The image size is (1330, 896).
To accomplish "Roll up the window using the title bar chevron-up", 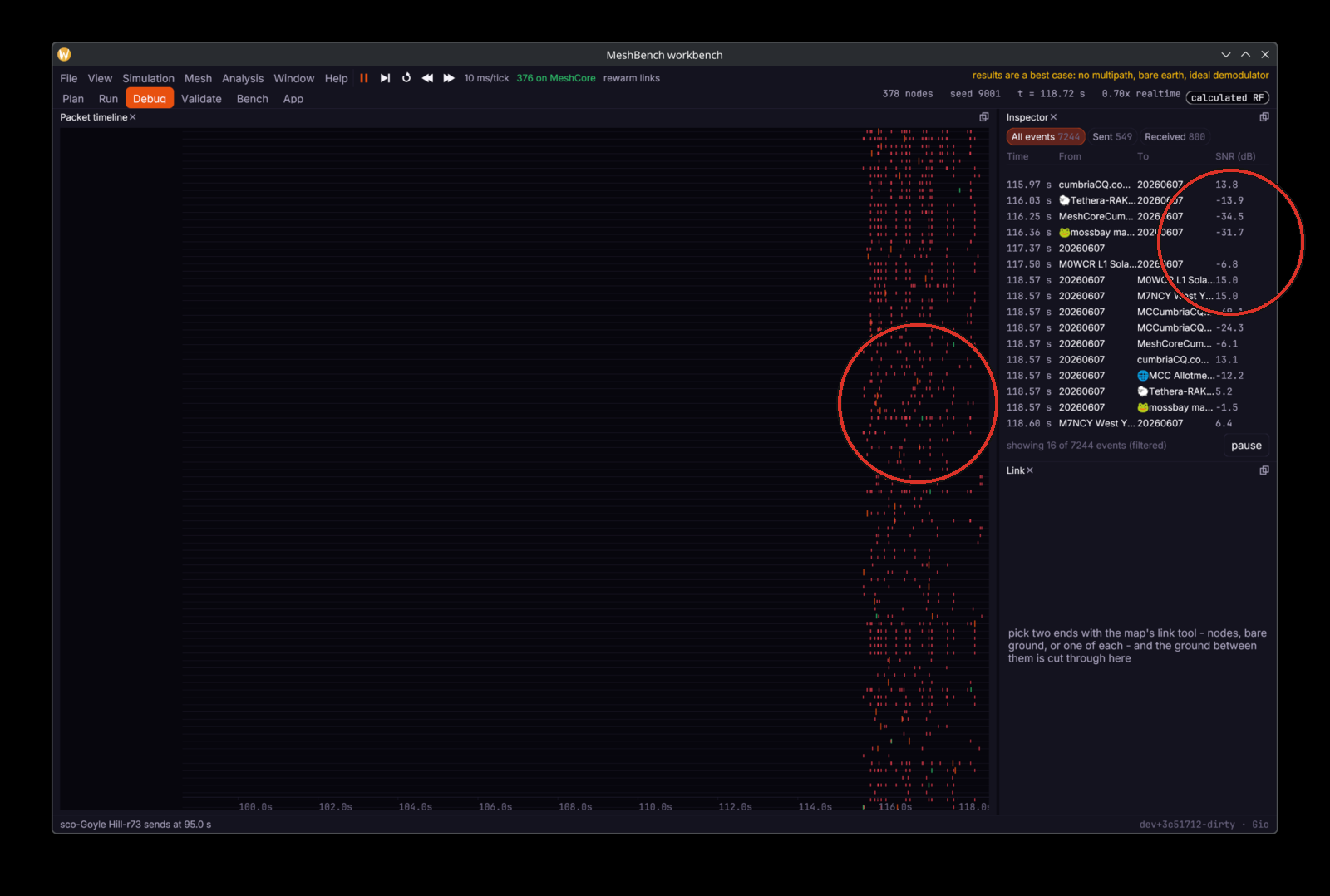I will (1245, 55).
